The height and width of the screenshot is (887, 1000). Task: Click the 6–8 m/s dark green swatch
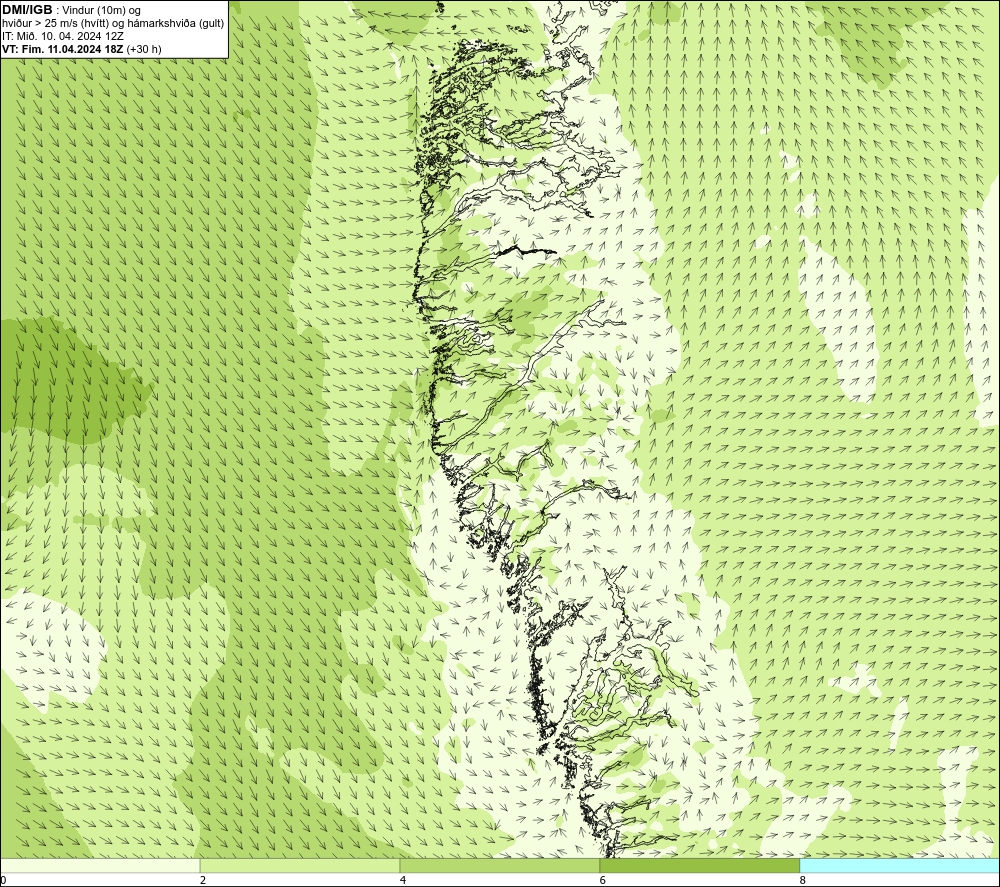[700, 865]
